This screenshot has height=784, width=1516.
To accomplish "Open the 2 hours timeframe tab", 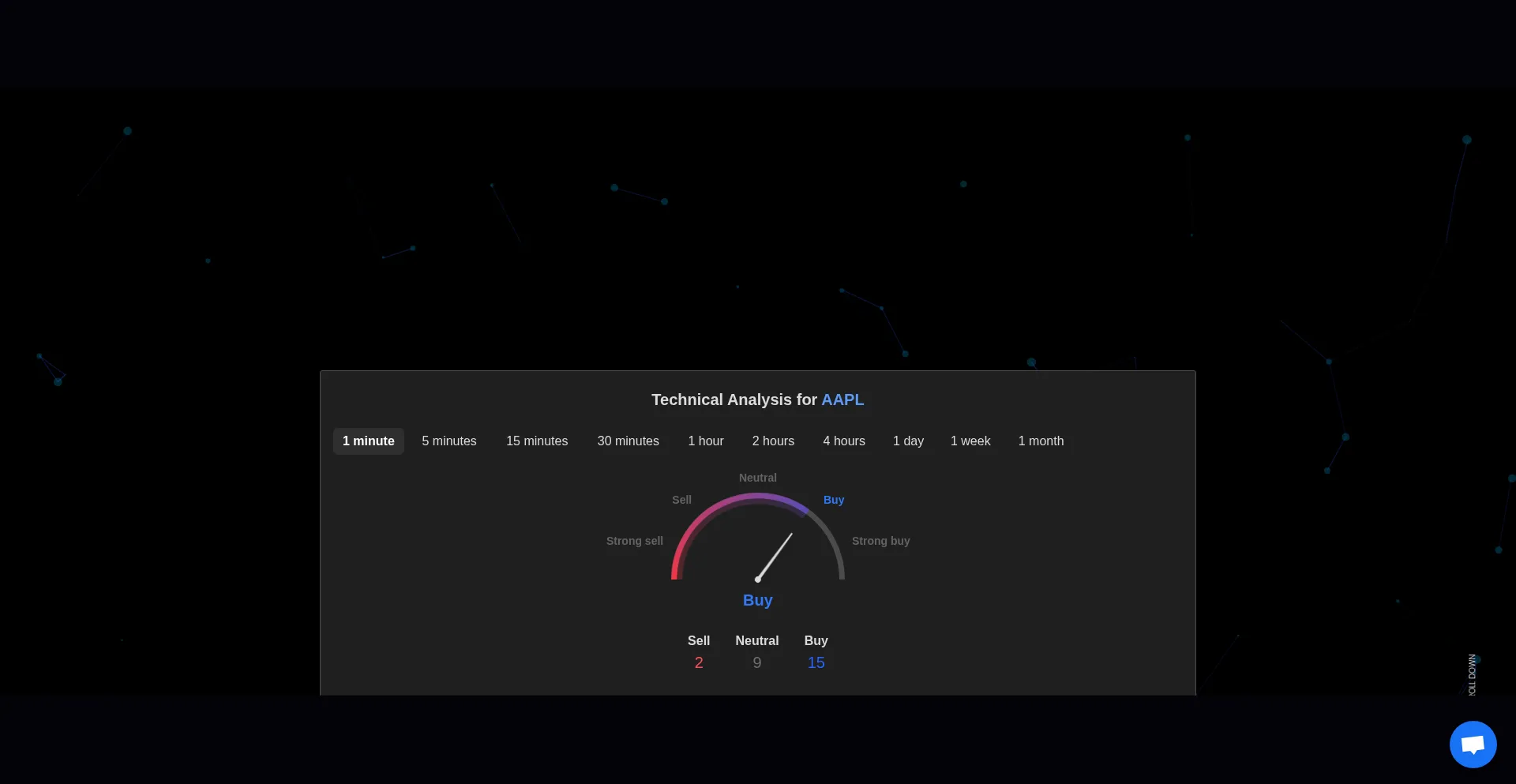I will pos(773,441).
